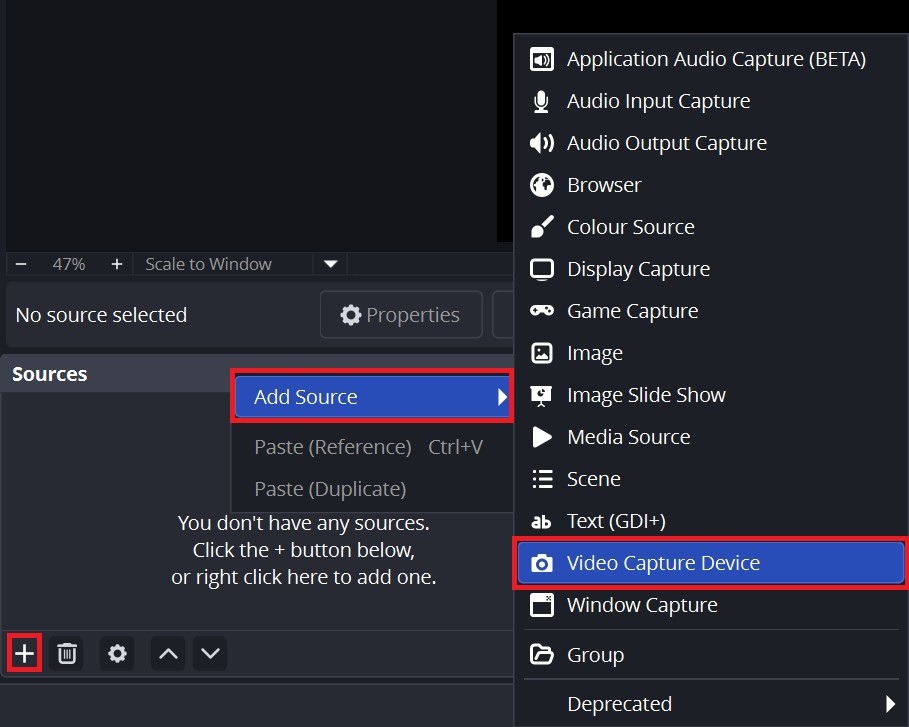Viewport: 909px width, 727px height.
Task: Zoom in preview with the small plus button
Action: point(117,264)
